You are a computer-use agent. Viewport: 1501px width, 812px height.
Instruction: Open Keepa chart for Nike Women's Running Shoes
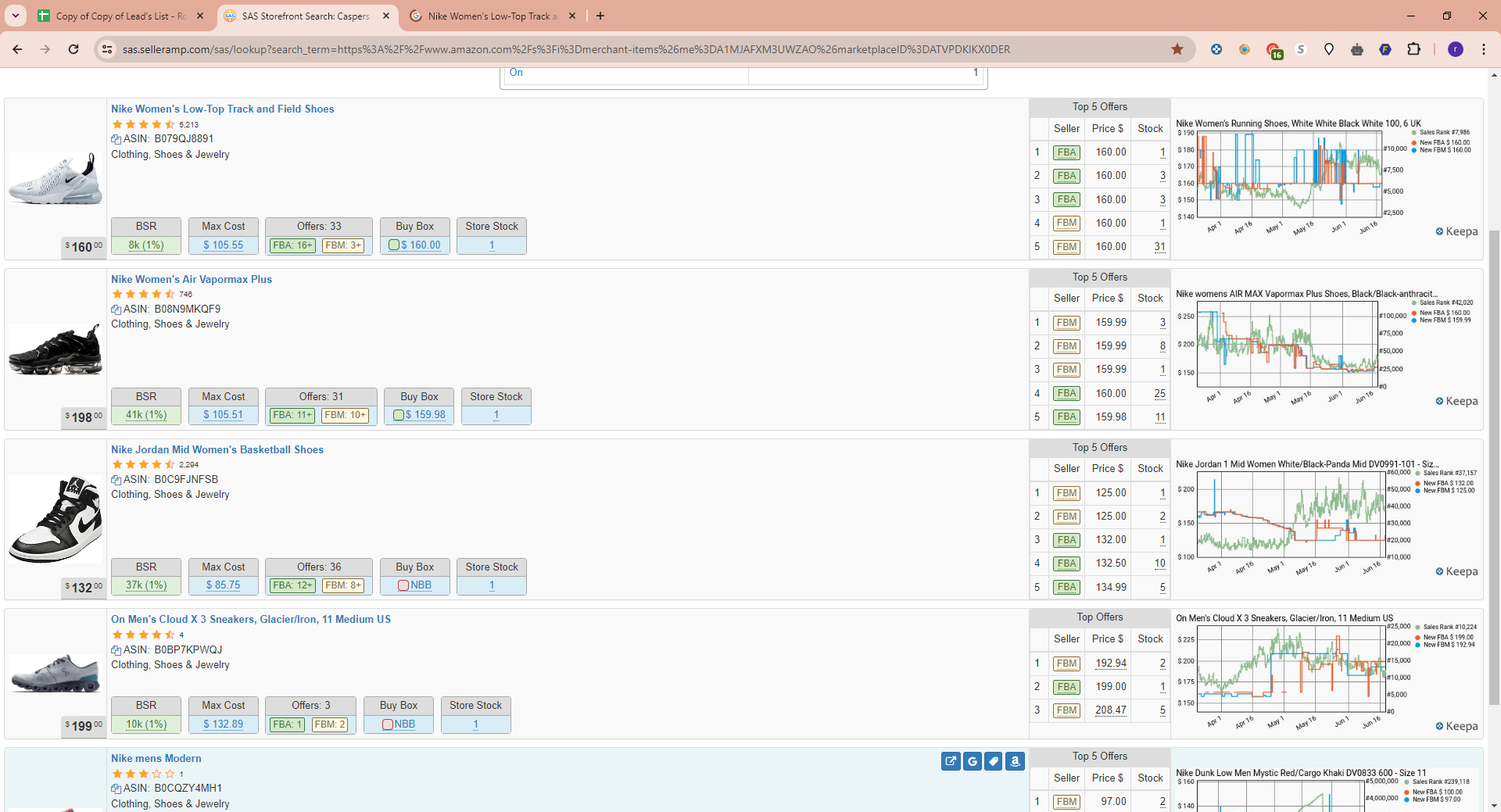(x=1327, y=178)
